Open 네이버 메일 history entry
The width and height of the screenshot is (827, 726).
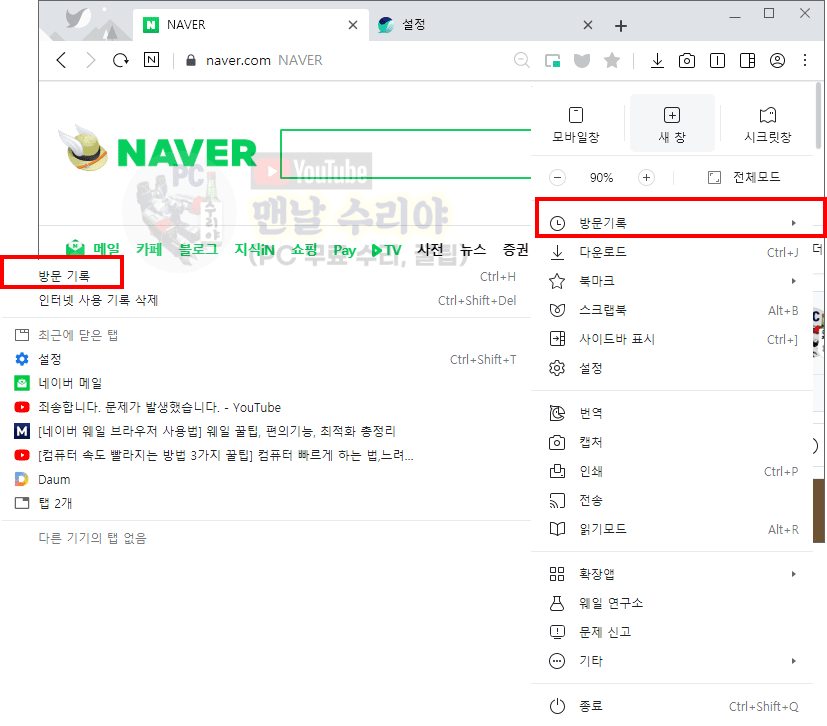point(266,383)
